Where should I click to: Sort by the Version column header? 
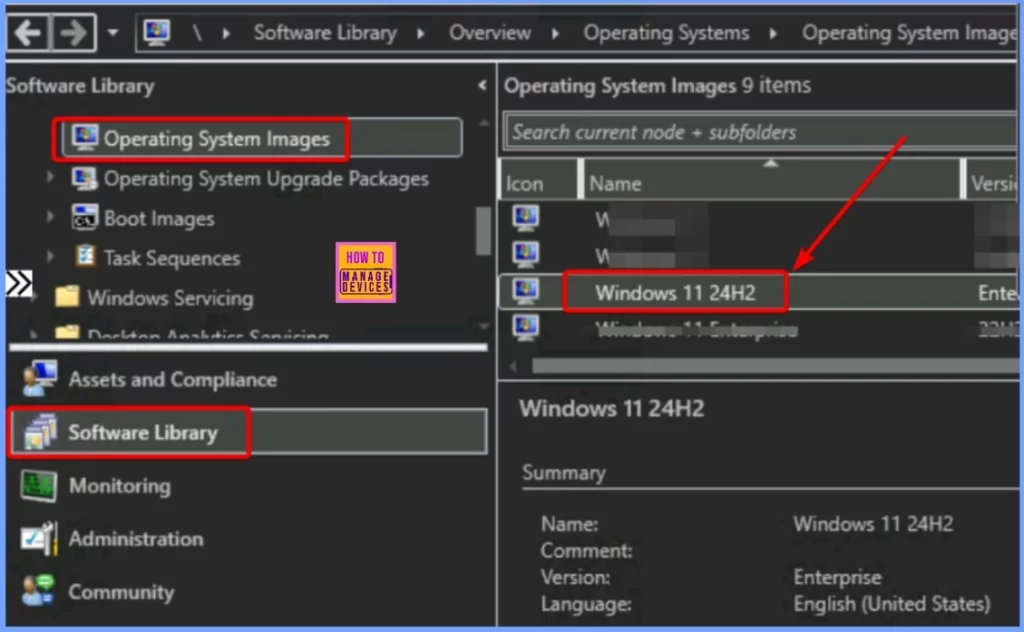tap(991, 179)
